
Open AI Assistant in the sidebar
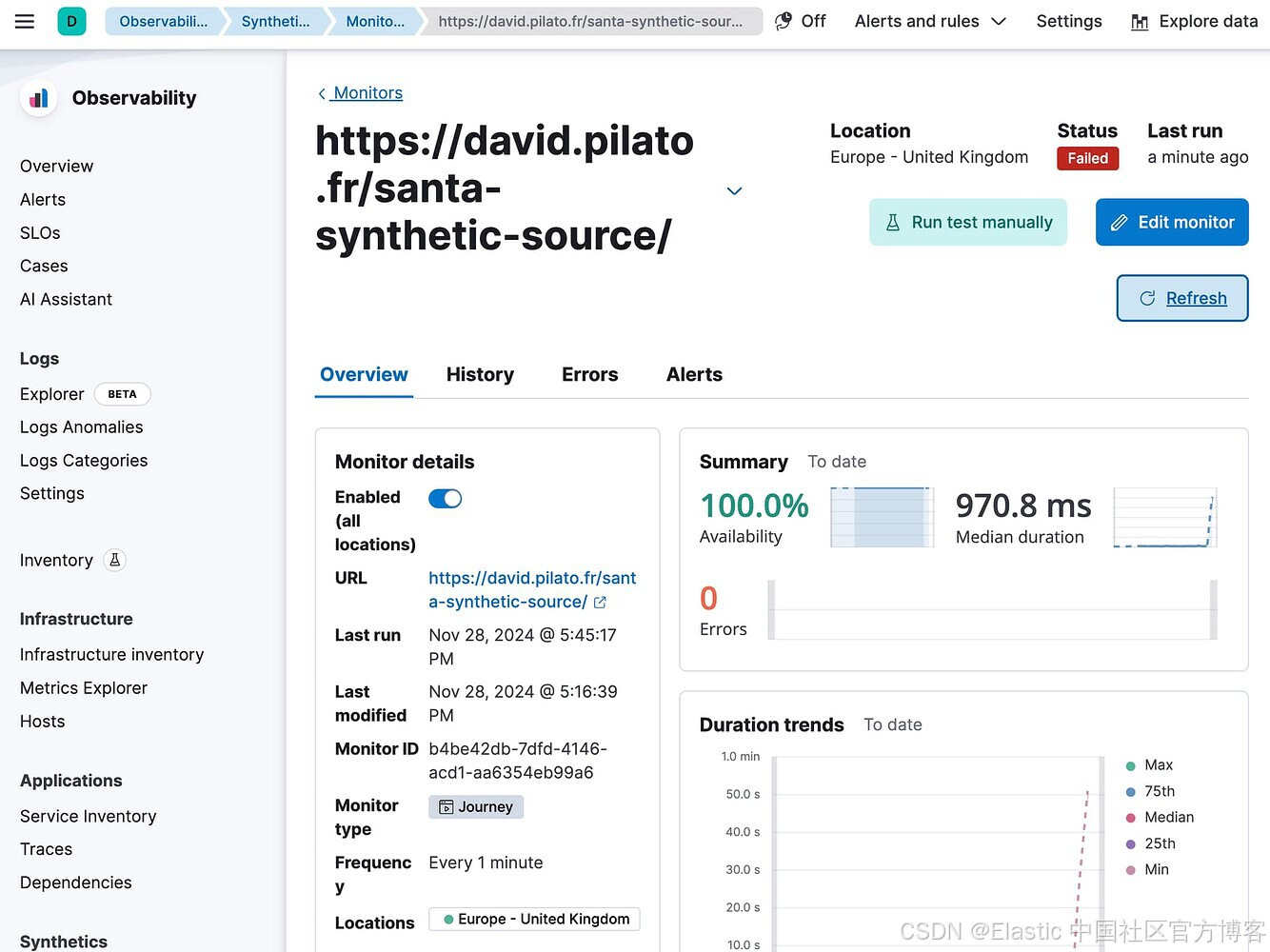tap(66, 300)
